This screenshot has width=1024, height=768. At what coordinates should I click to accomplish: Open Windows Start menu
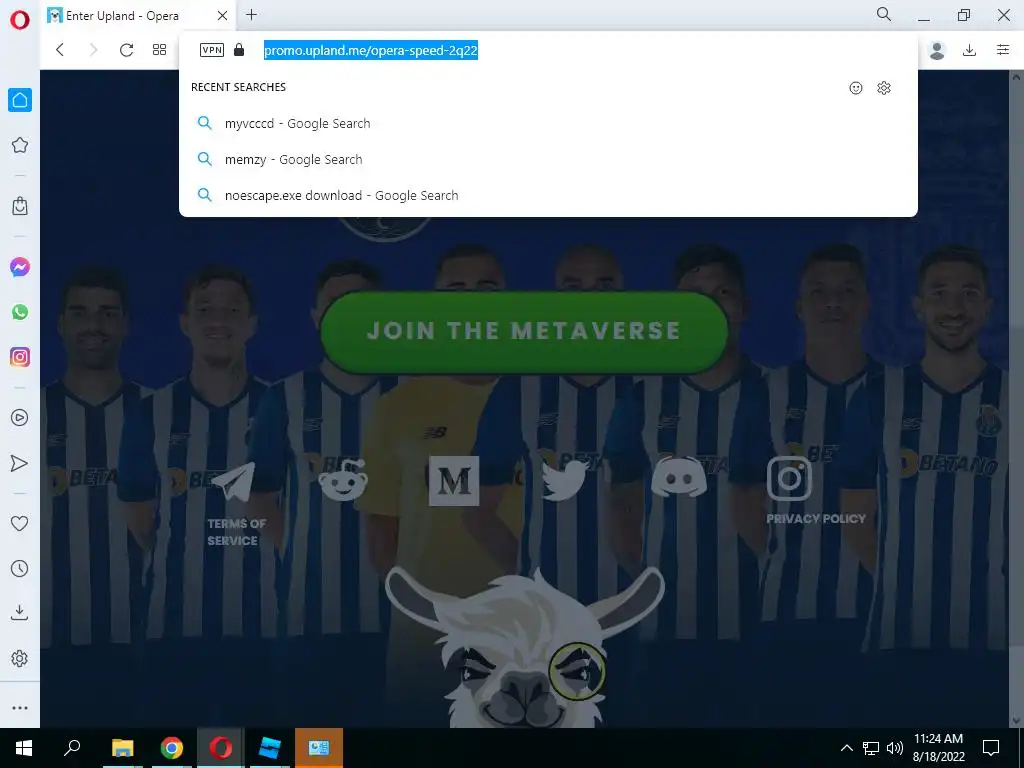[x=24, y=748]
